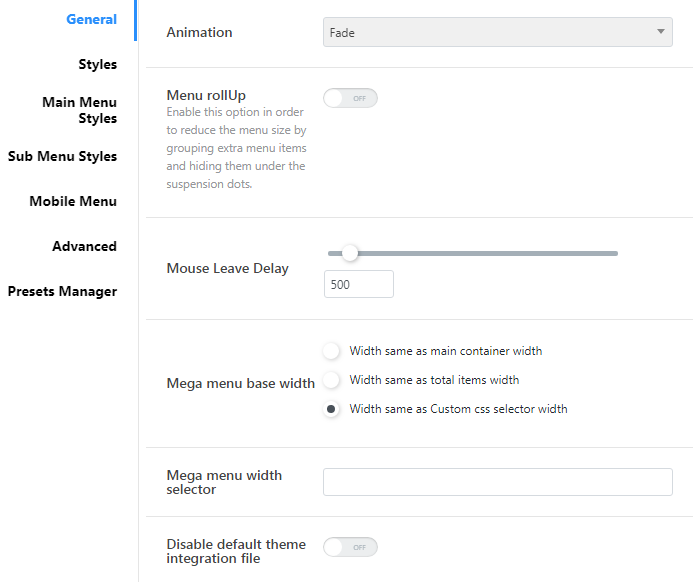
Task: Switch to the Advanced tab
Action: pos(84,246)
